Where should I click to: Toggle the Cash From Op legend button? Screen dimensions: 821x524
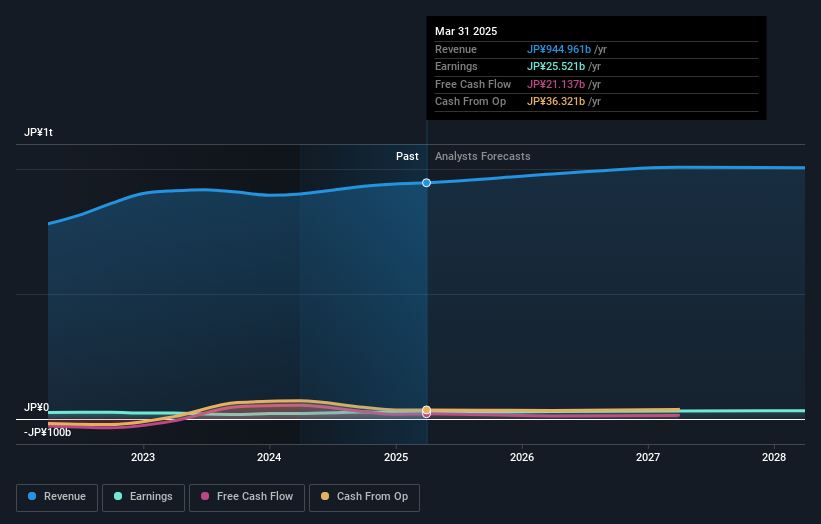click(364, 497)
